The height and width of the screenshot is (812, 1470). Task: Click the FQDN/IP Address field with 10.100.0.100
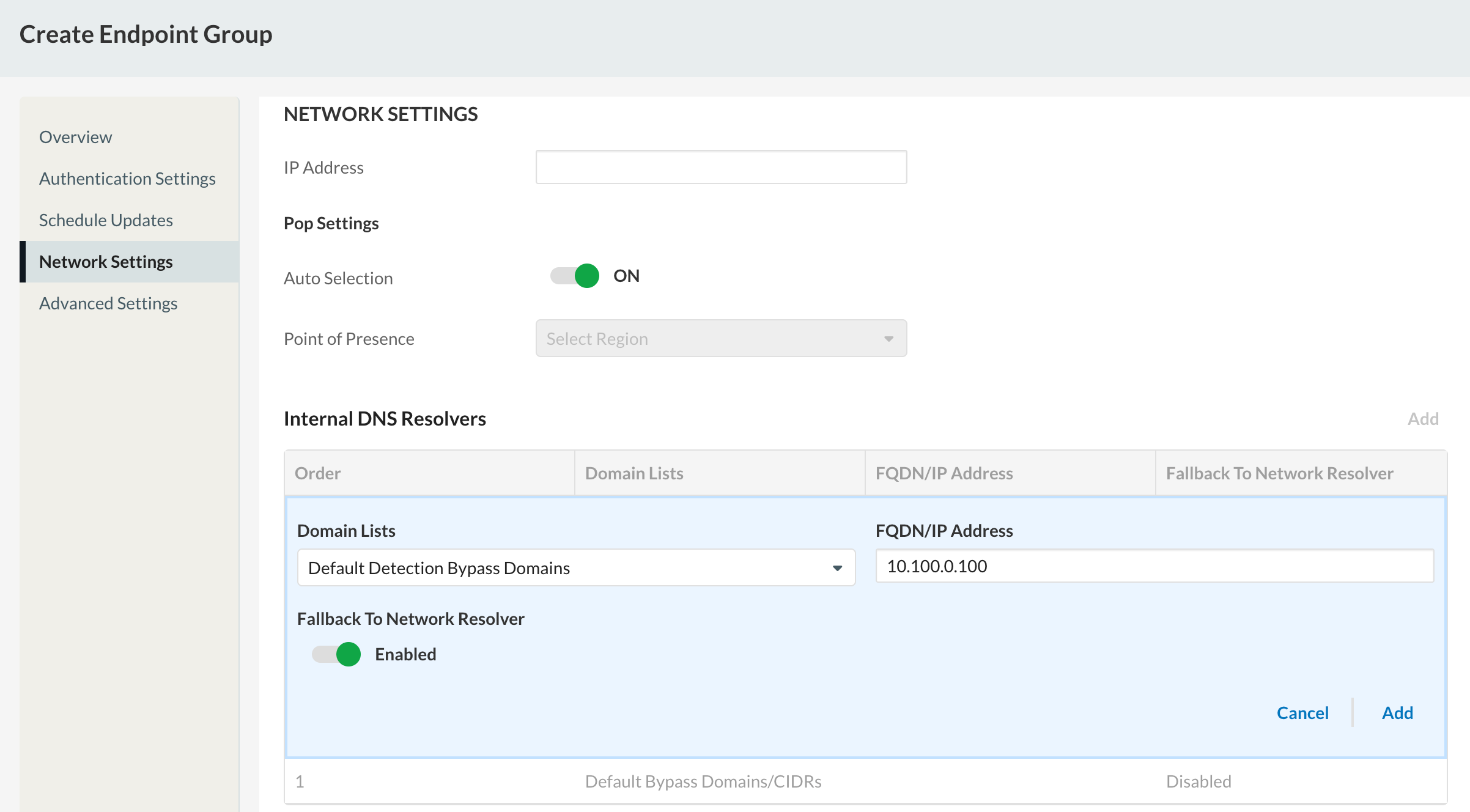click(1154, 566)
